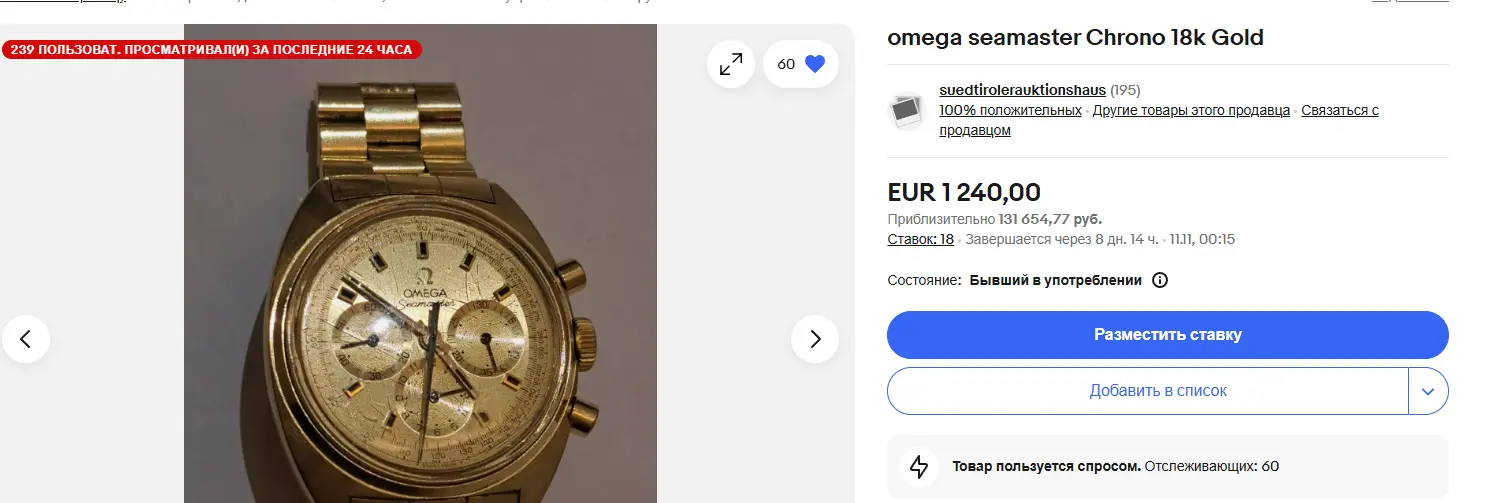This screenshot has width=1495, height=503.
Task: Open seller suedtirolerauktionshaus profile link
Action: pyautogui.click(x=1022, y=90)
